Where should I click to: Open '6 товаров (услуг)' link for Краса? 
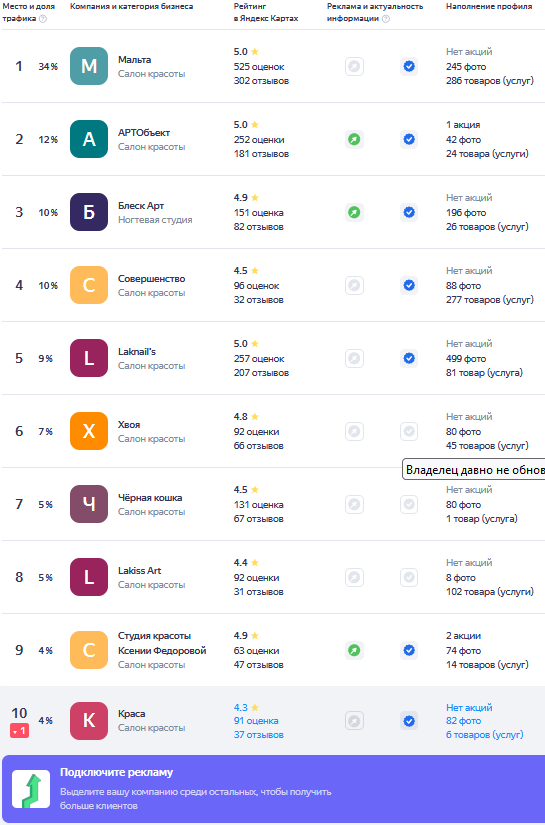[485, 735]
